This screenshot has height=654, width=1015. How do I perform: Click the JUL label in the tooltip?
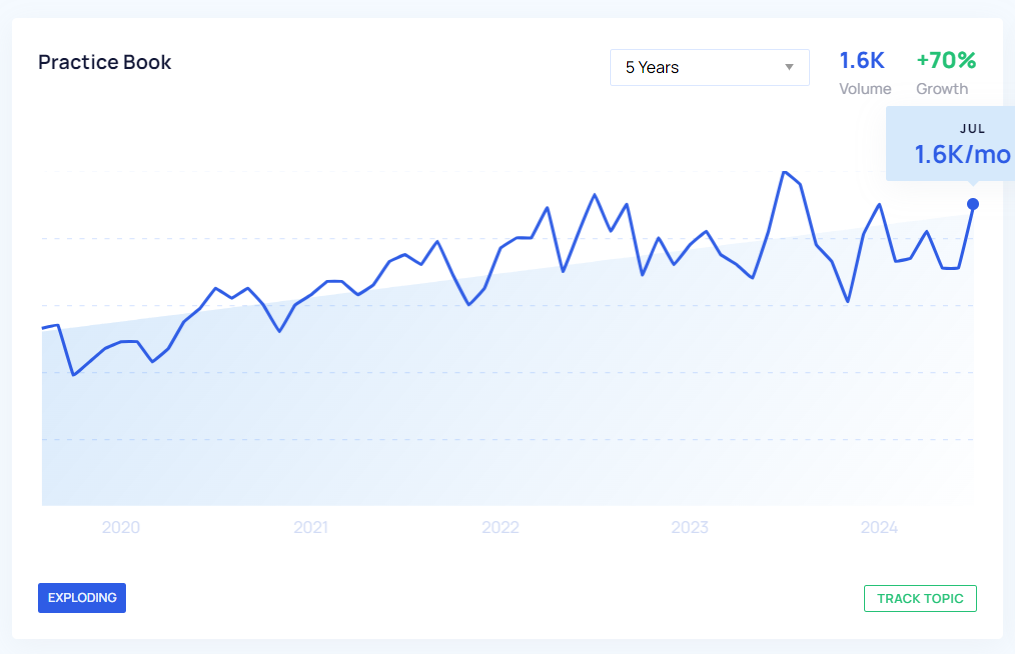coord(972,129)
